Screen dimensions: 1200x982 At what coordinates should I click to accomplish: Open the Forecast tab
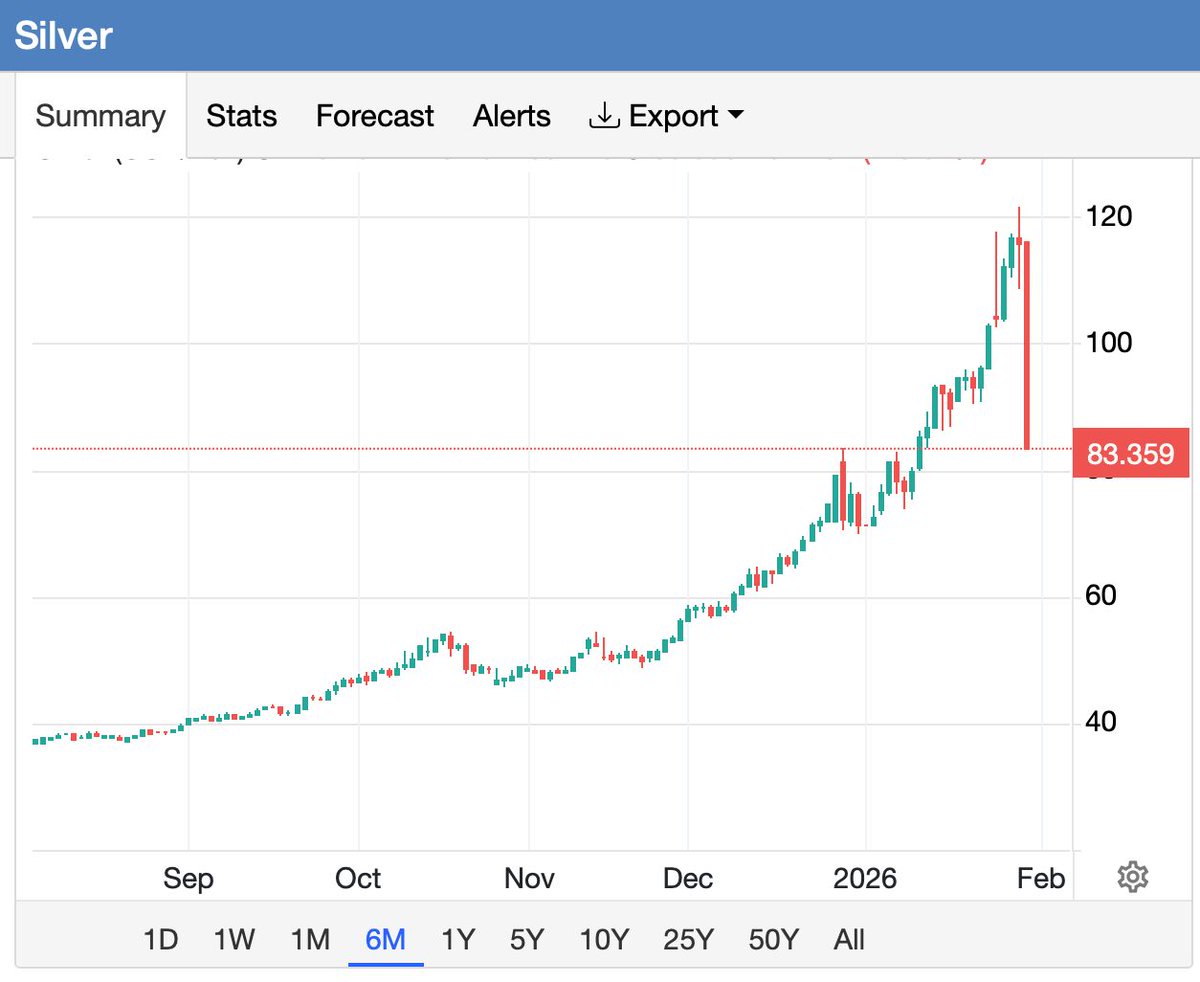tap(375, 116)
